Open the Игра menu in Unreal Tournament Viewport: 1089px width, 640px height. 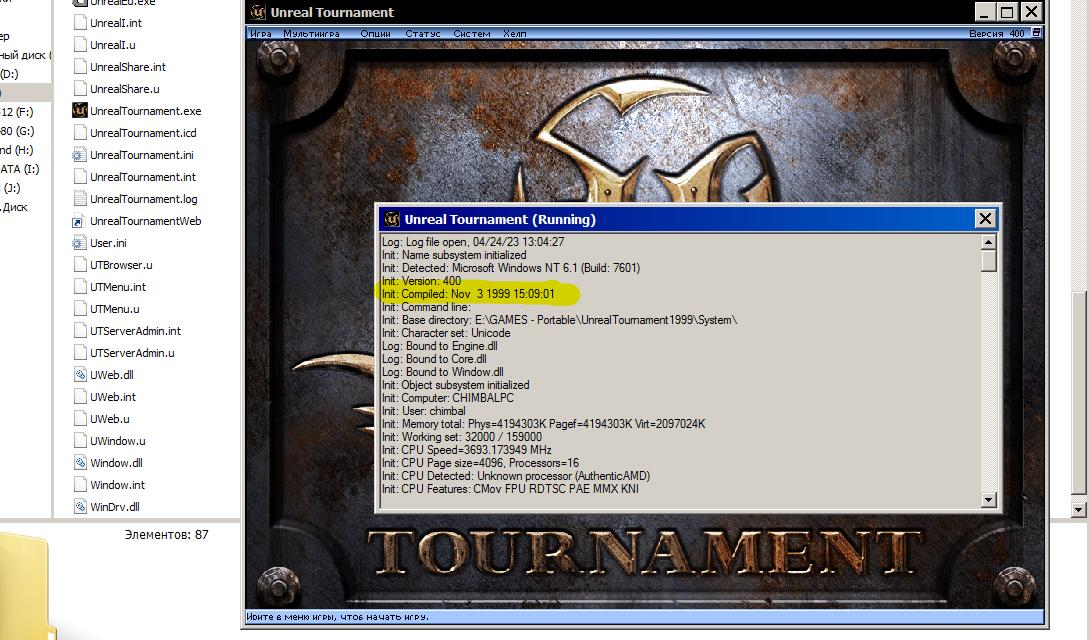(260, 33)
